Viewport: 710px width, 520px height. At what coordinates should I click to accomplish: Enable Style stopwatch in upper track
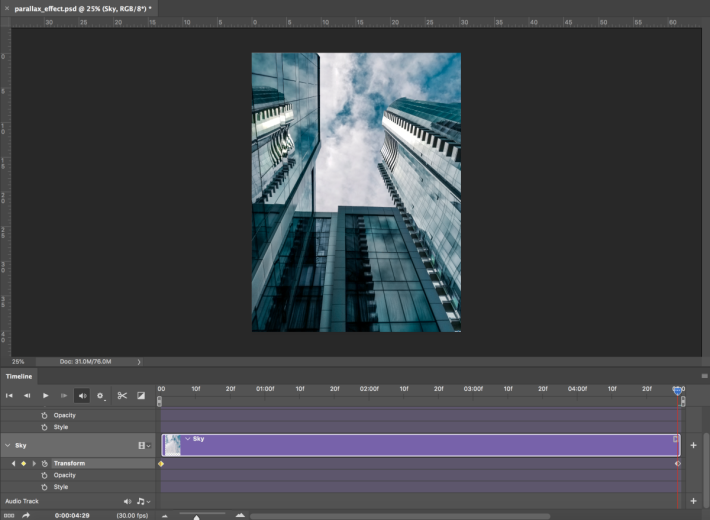pos(44,427)
